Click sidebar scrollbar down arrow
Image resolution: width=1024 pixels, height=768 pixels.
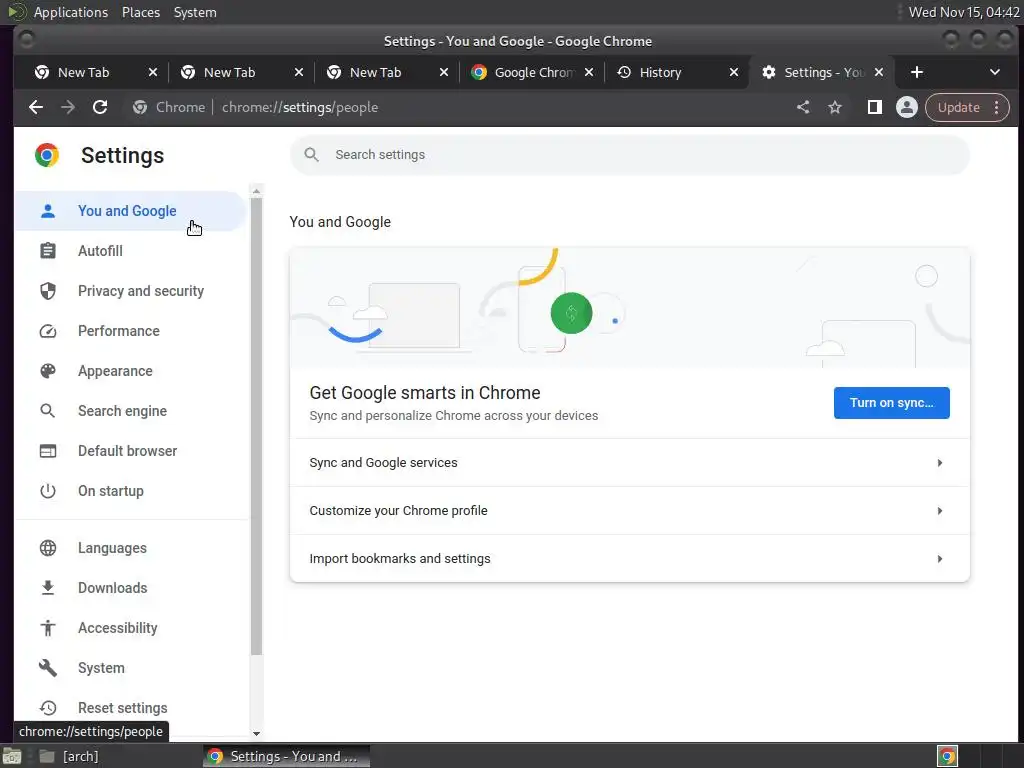coord(256,733)
